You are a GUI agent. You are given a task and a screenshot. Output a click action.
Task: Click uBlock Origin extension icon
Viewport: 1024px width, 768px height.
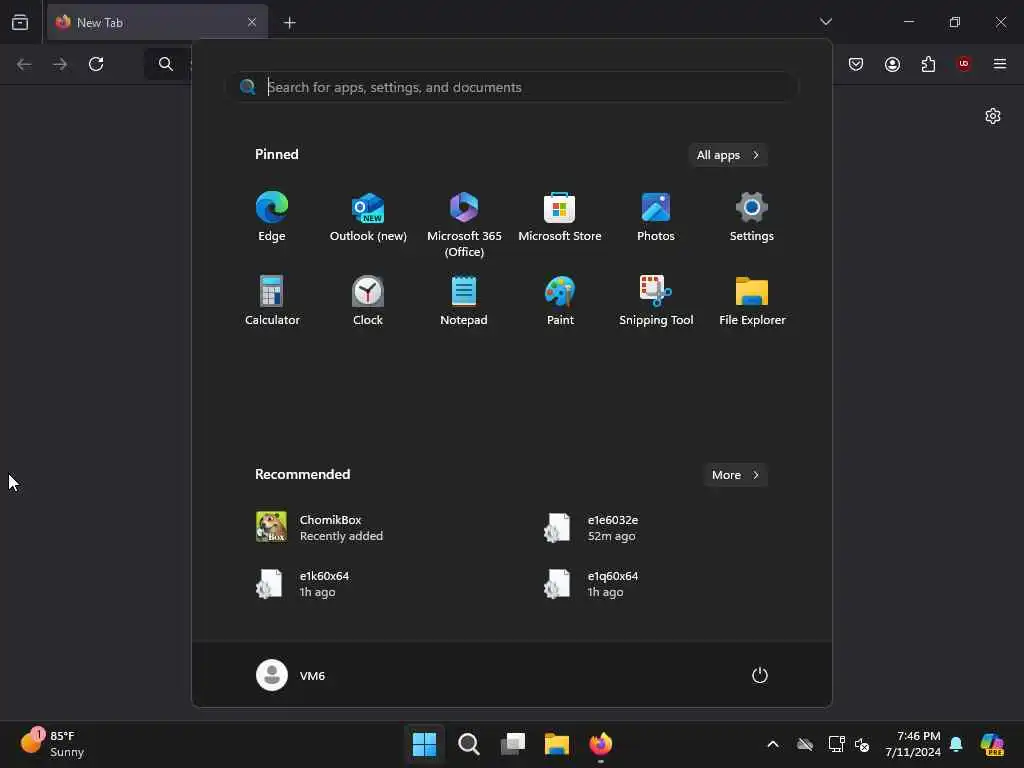click(964, 64)
